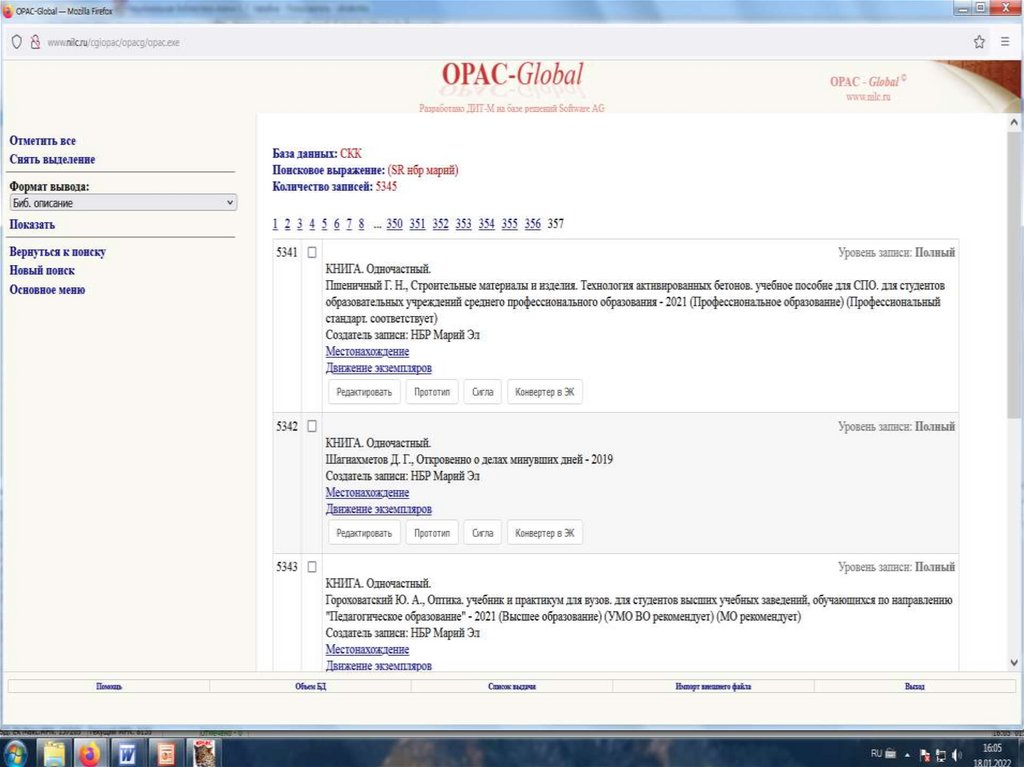
Task: Click the site security lock icon
Action: [x=35, y=42]
